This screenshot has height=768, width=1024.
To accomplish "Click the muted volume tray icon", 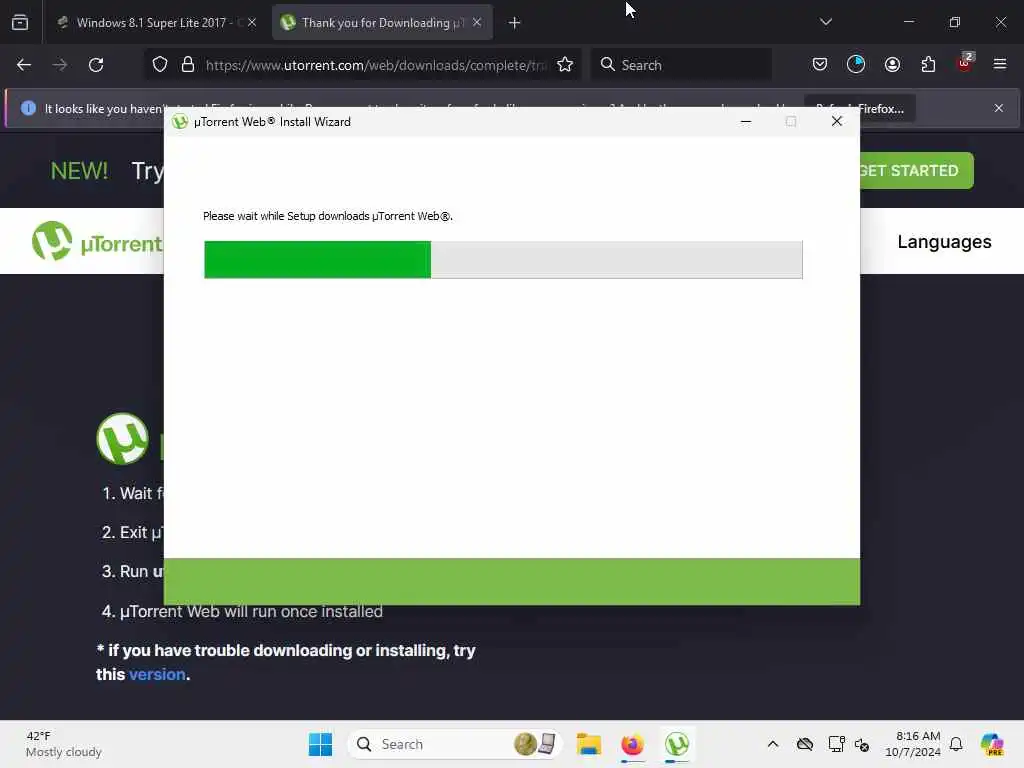I will [862, 744].
